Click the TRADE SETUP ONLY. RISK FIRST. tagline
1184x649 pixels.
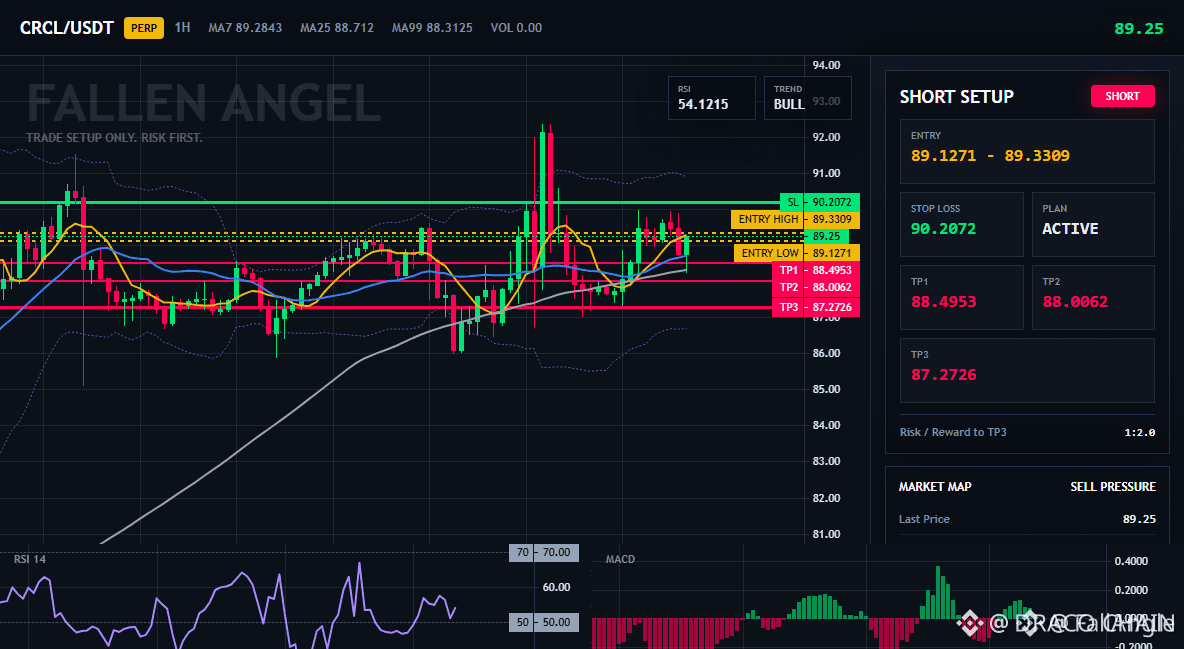114,138
